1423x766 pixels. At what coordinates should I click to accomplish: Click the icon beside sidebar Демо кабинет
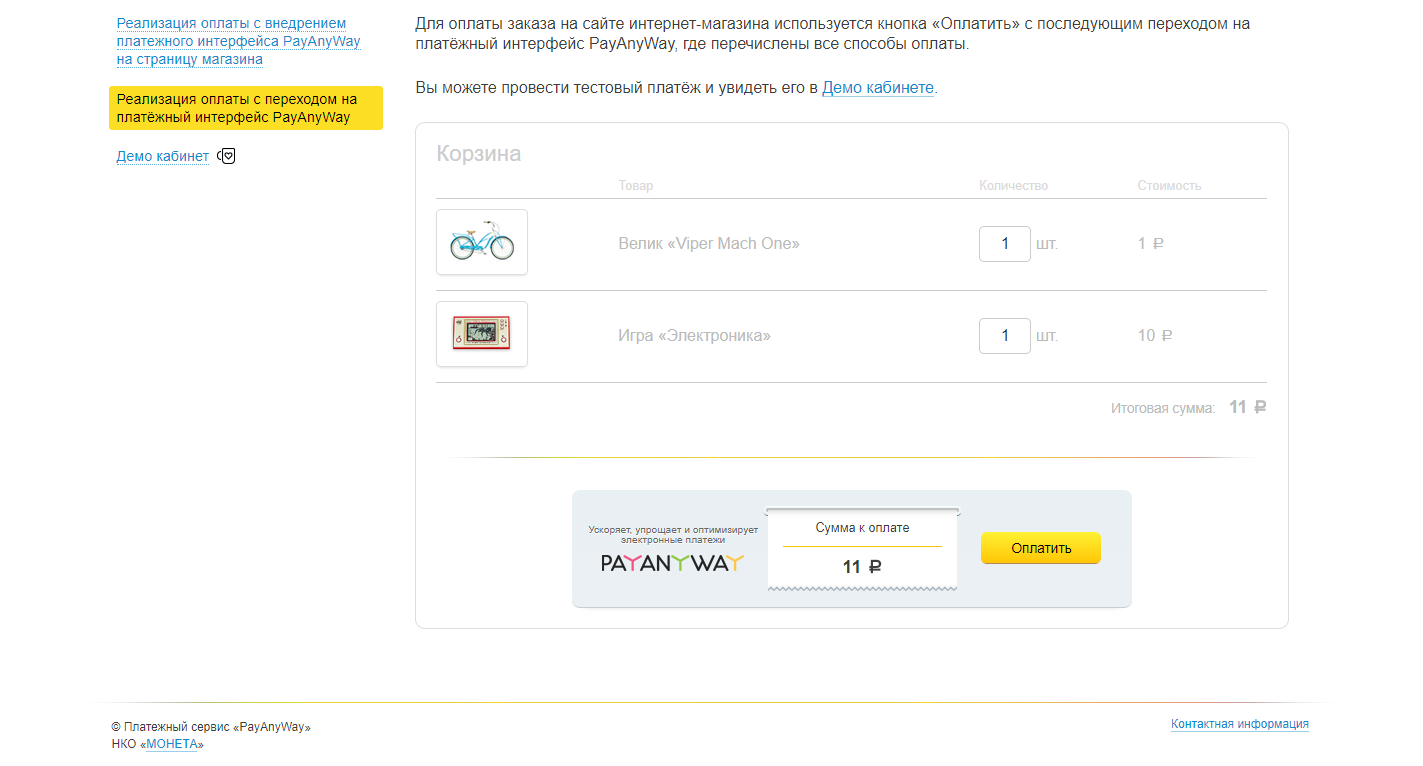227,156
